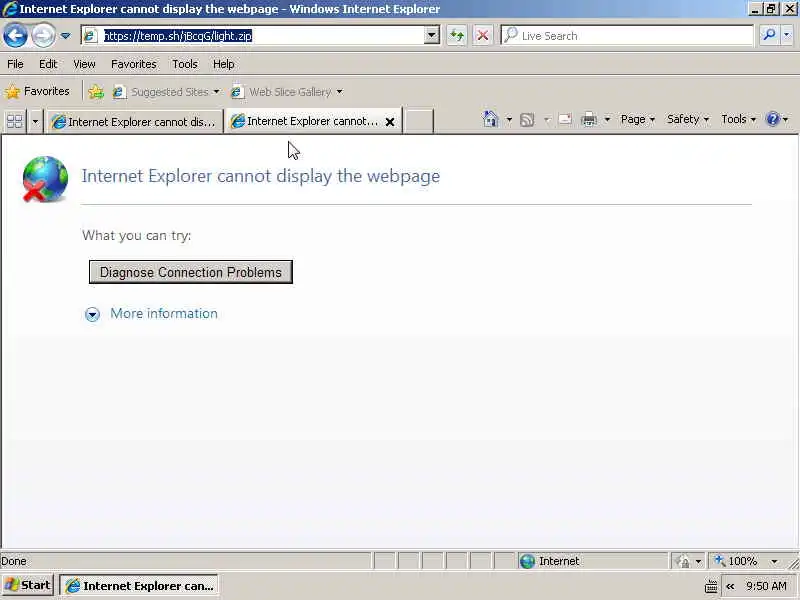
Task: Open the File menu
Action: pyautogui.click(x=15, y=64)
